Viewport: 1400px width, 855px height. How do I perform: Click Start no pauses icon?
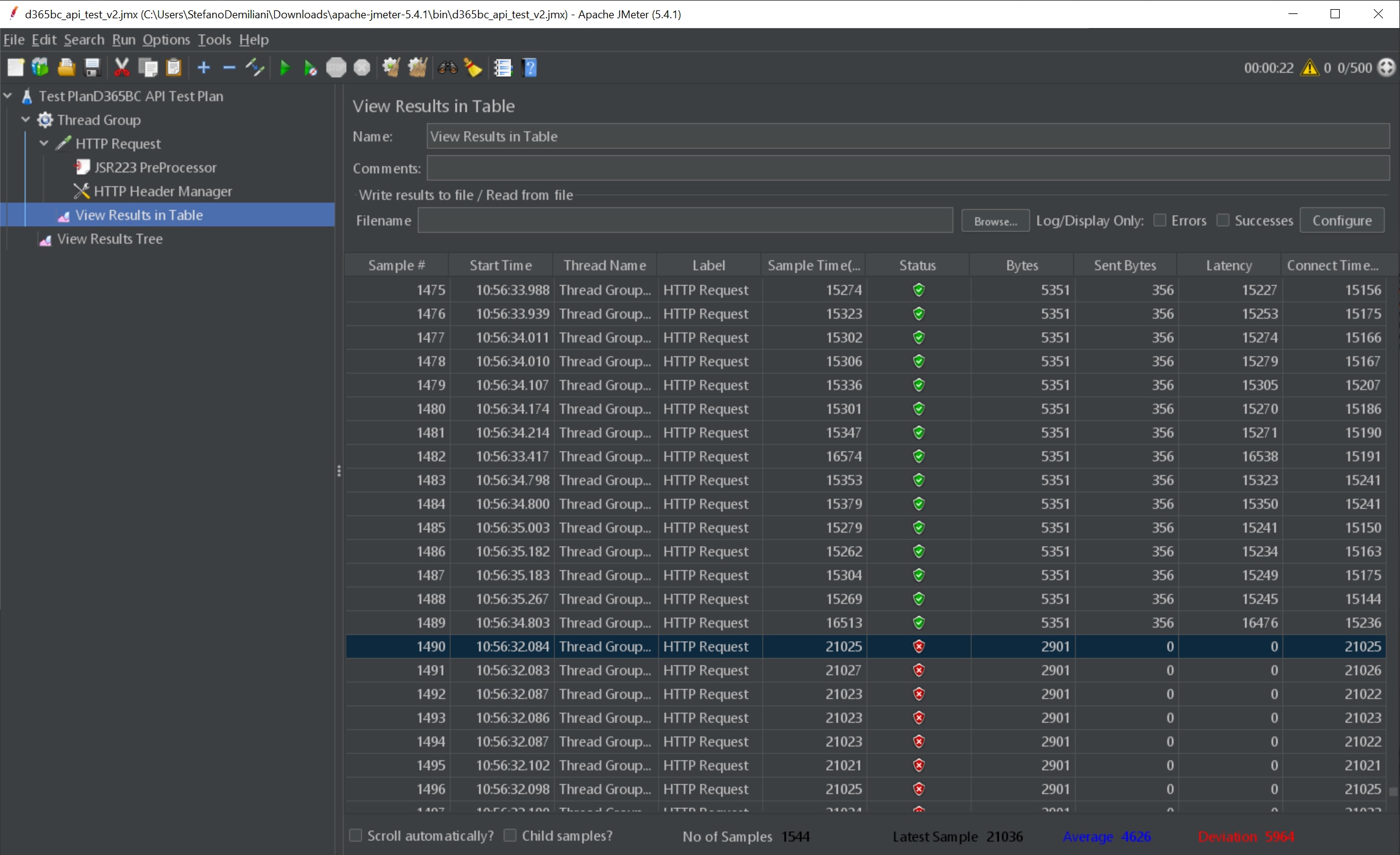(310, 68)
